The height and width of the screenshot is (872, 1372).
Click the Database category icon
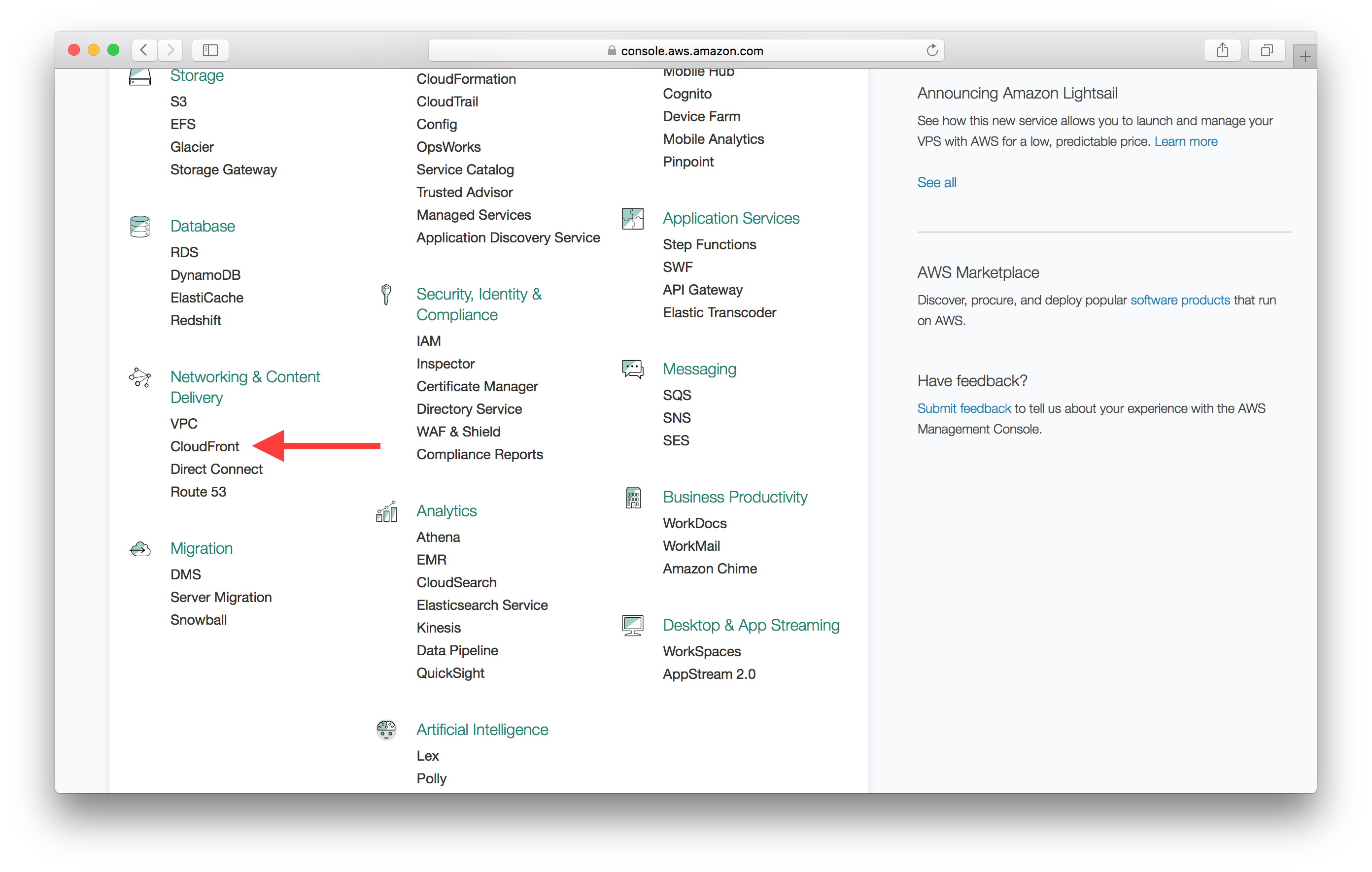(x=139, y=226)
